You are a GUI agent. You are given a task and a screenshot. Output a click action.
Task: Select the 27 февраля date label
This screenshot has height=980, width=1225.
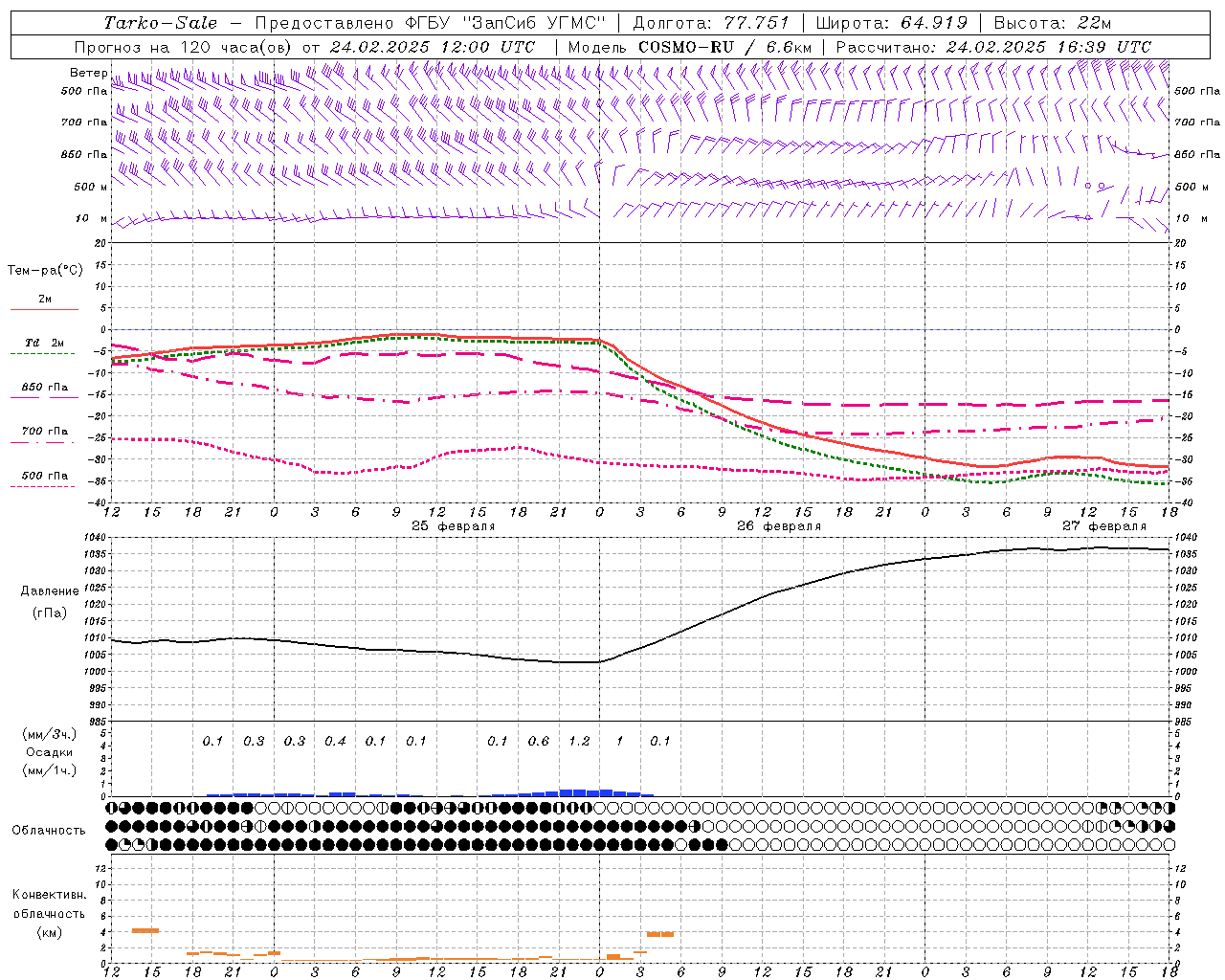(1103, 526)
